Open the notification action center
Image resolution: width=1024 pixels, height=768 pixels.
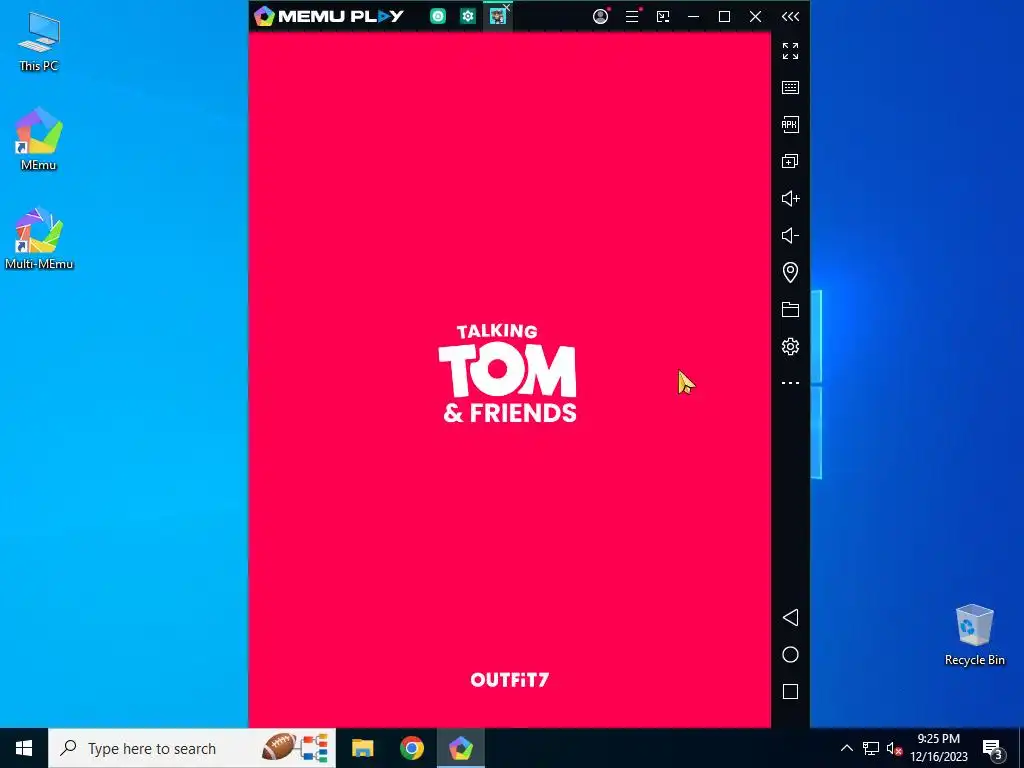[x=993, y=749]
